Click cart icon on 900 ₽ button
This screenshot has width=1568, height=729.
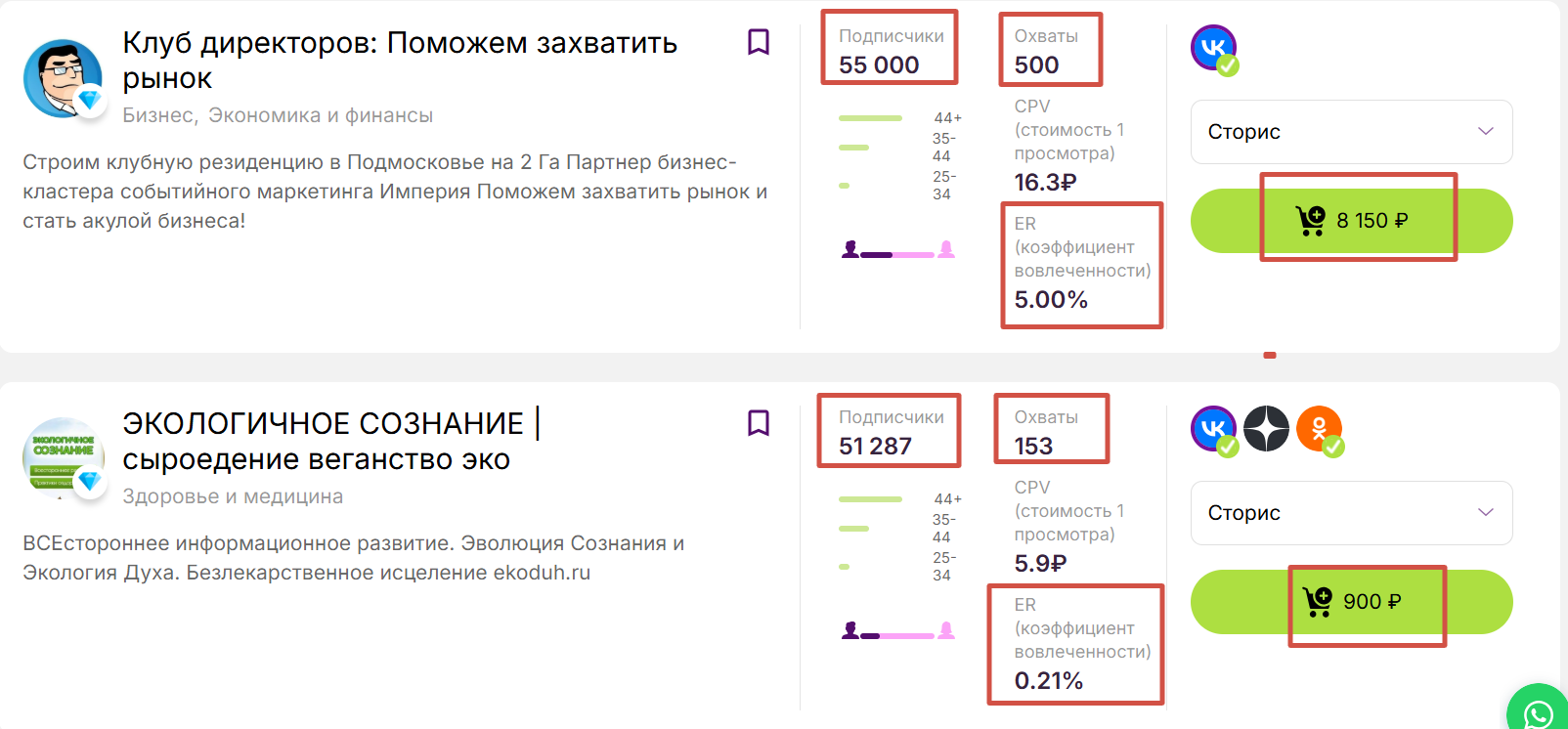tap(1318, 602)
